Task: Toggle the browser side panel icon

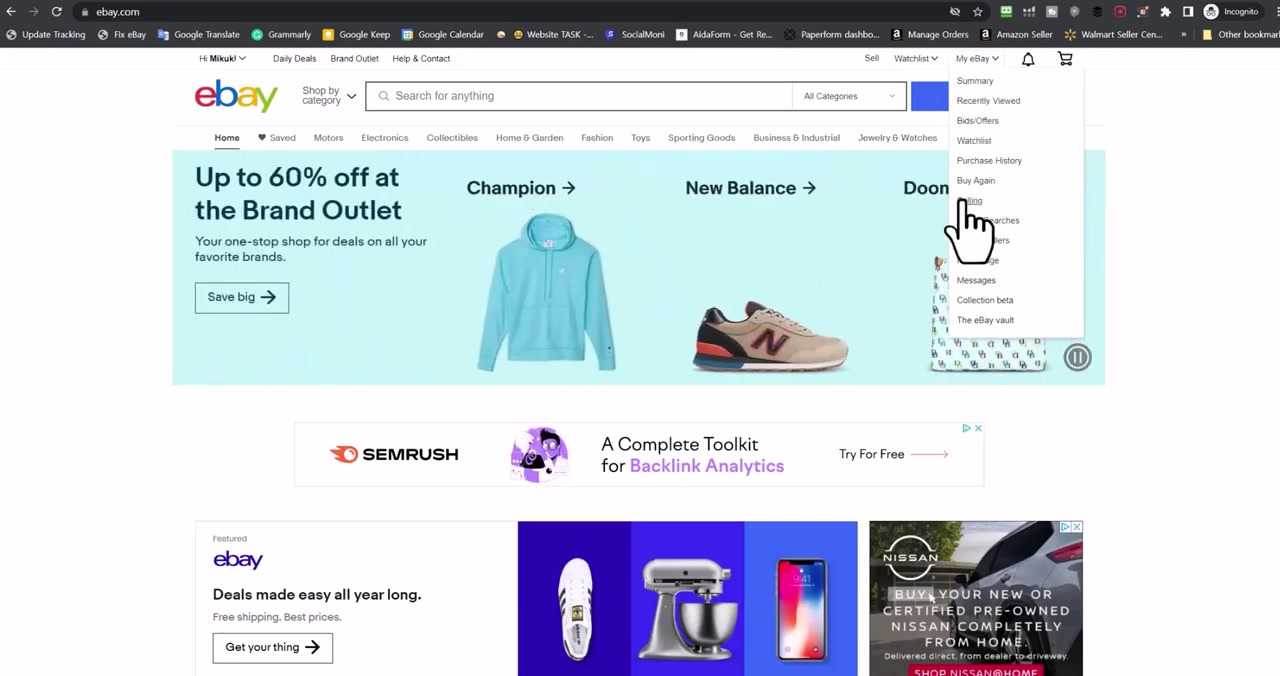Action: (x=1188, y=12)
